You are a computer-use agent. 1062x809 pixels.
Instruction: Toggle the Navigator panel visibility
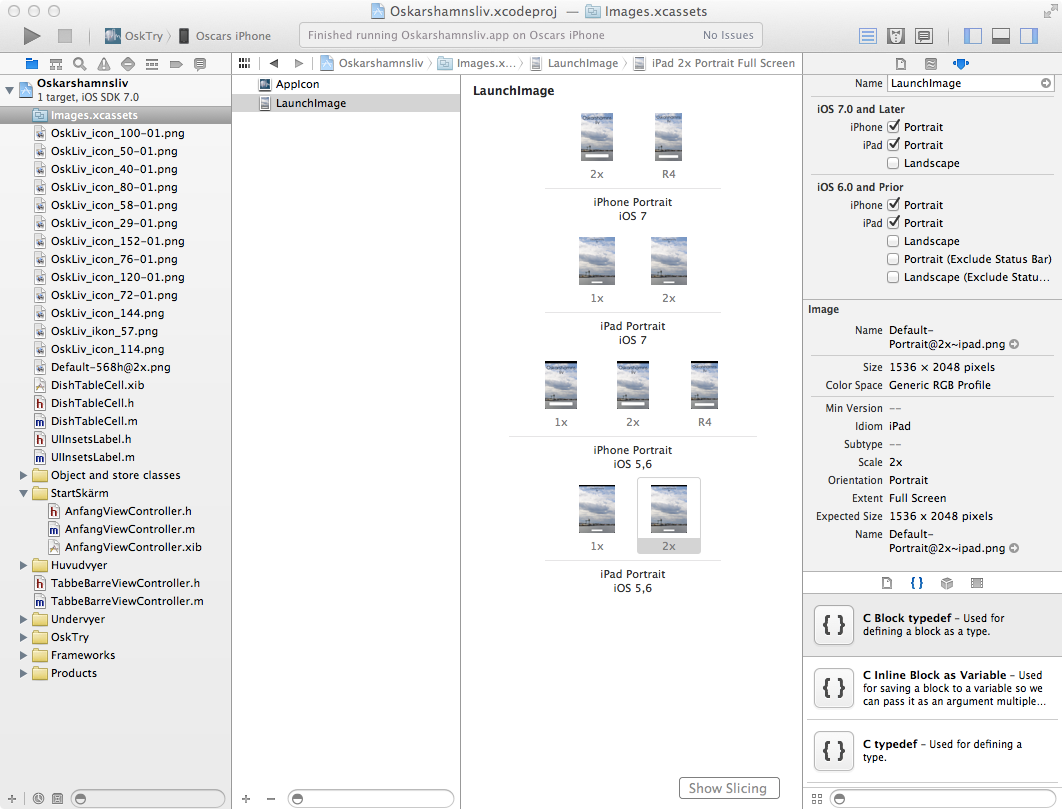(973, 36)
